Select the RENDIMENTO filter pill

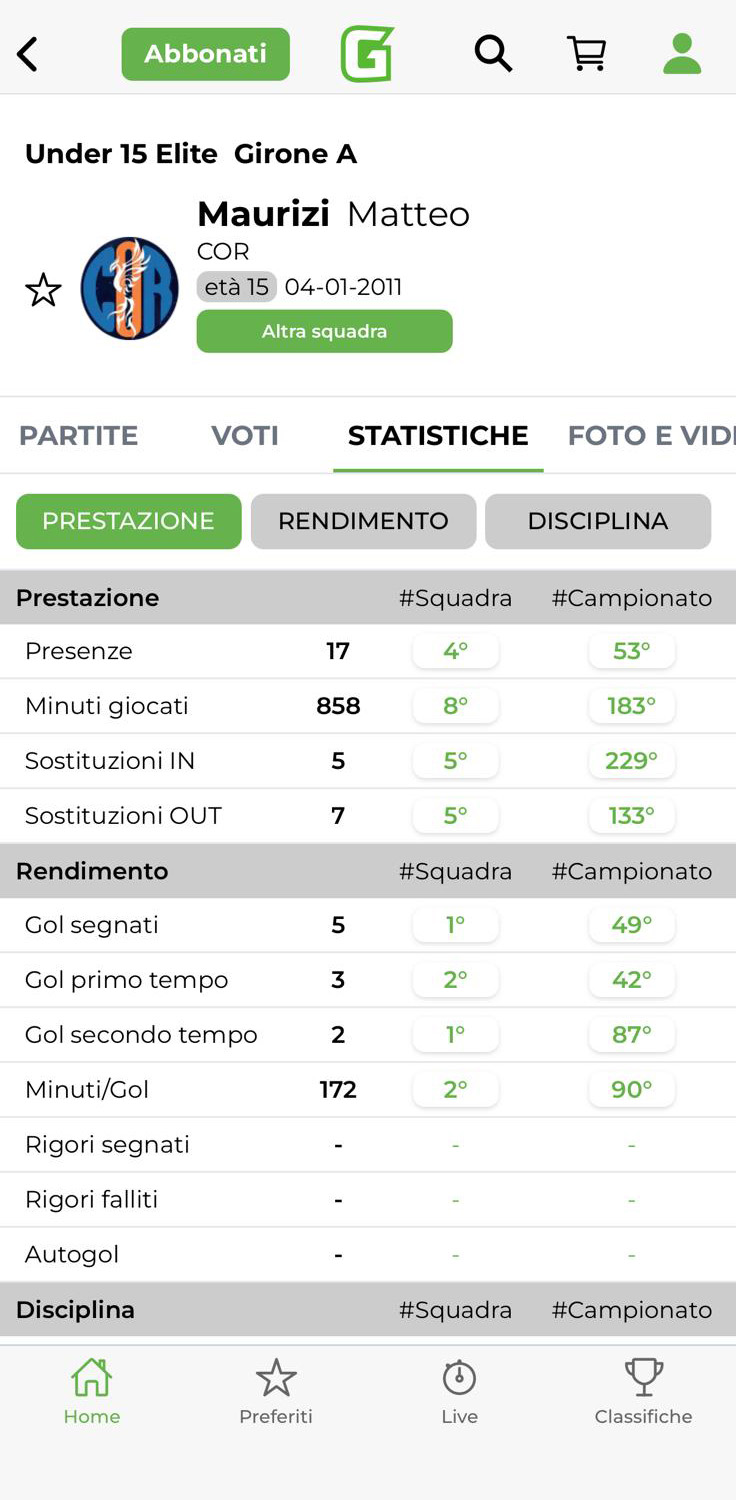[x=363, y=521]
